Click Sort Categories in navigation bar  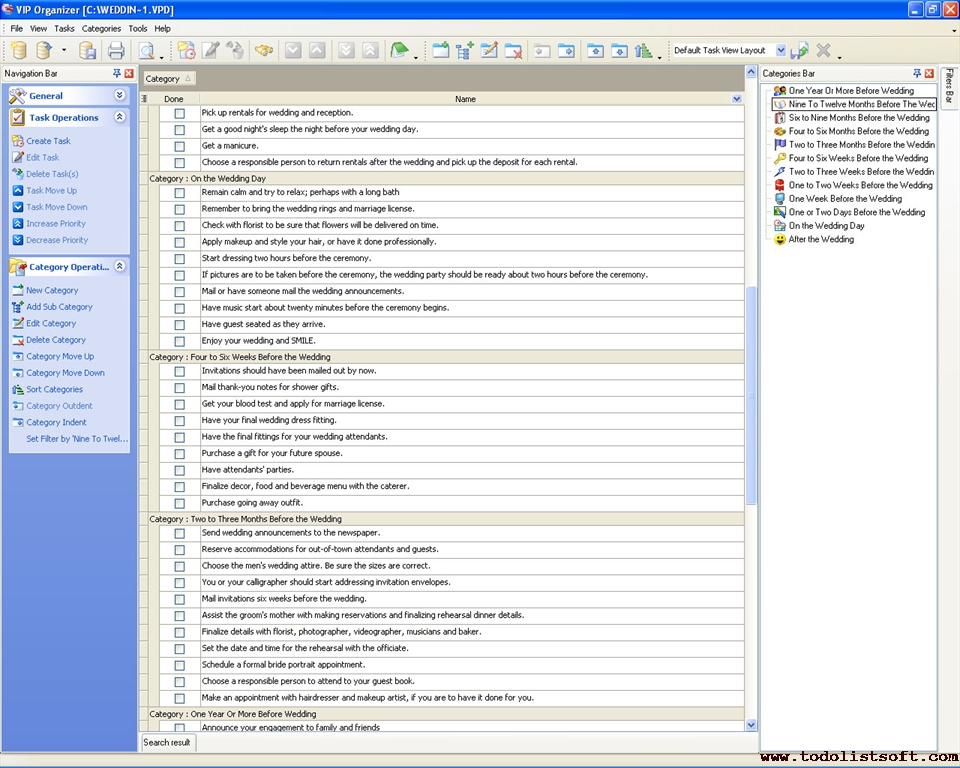[x=54, y=389]
